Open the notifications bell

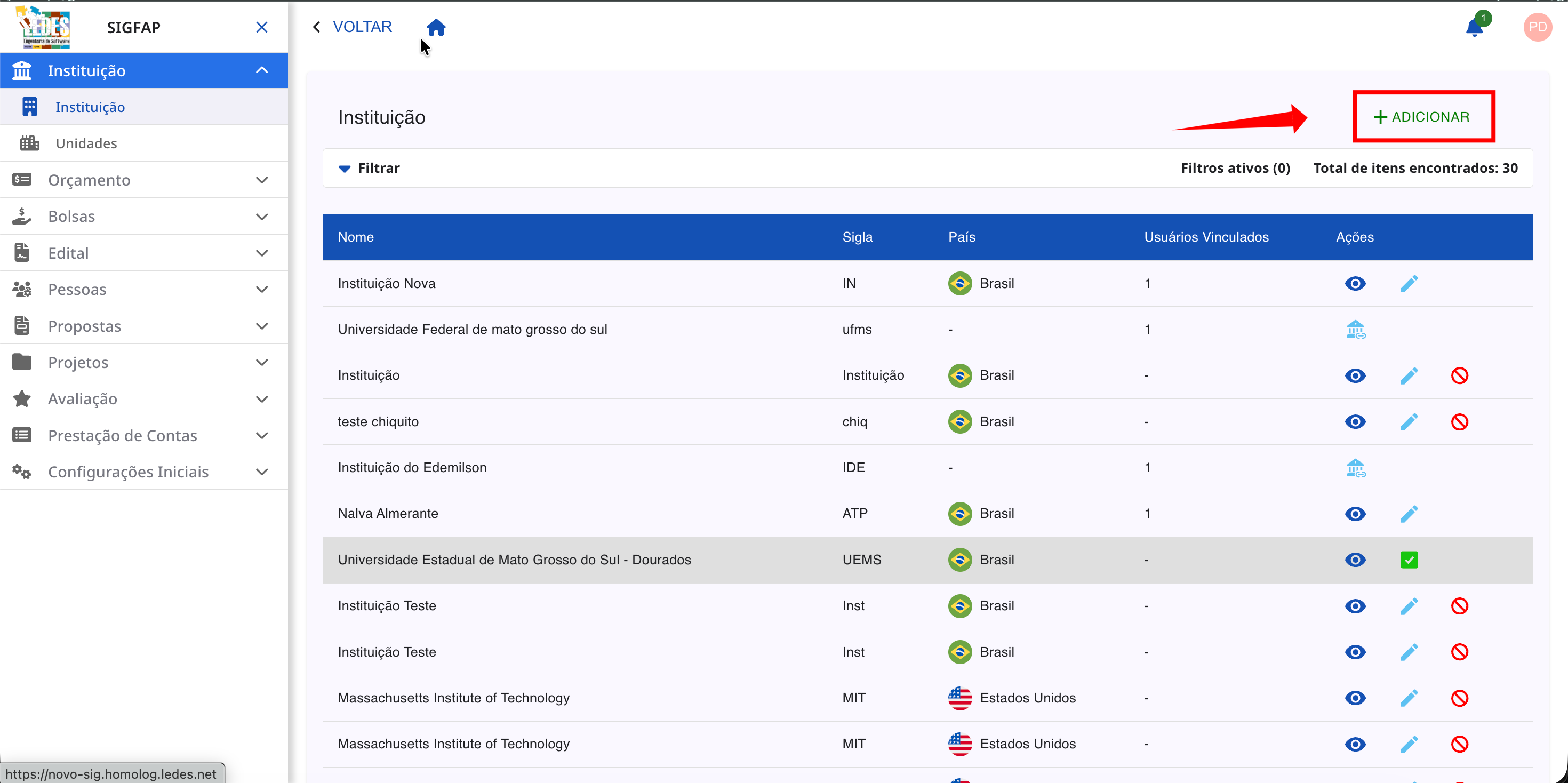click(x=1474, y=28)
